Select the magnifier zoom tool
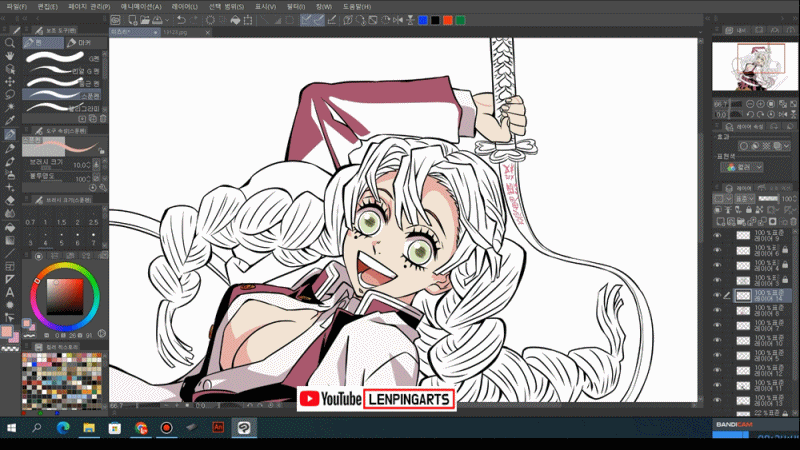This screenshot has height=450, width=800. [10, 43]
